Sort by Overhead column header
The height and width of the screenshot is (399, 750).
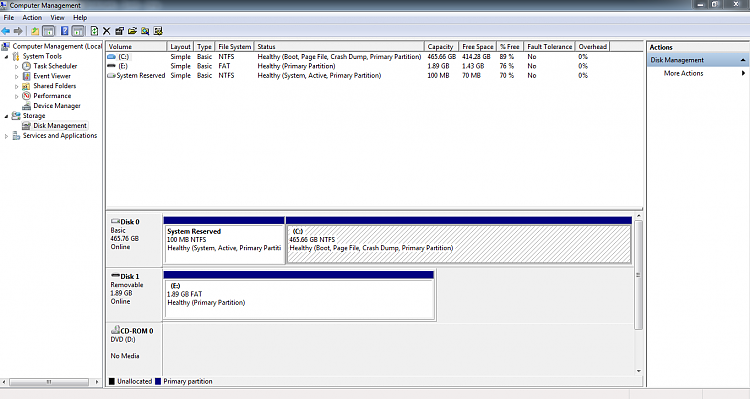click(593, 46)
